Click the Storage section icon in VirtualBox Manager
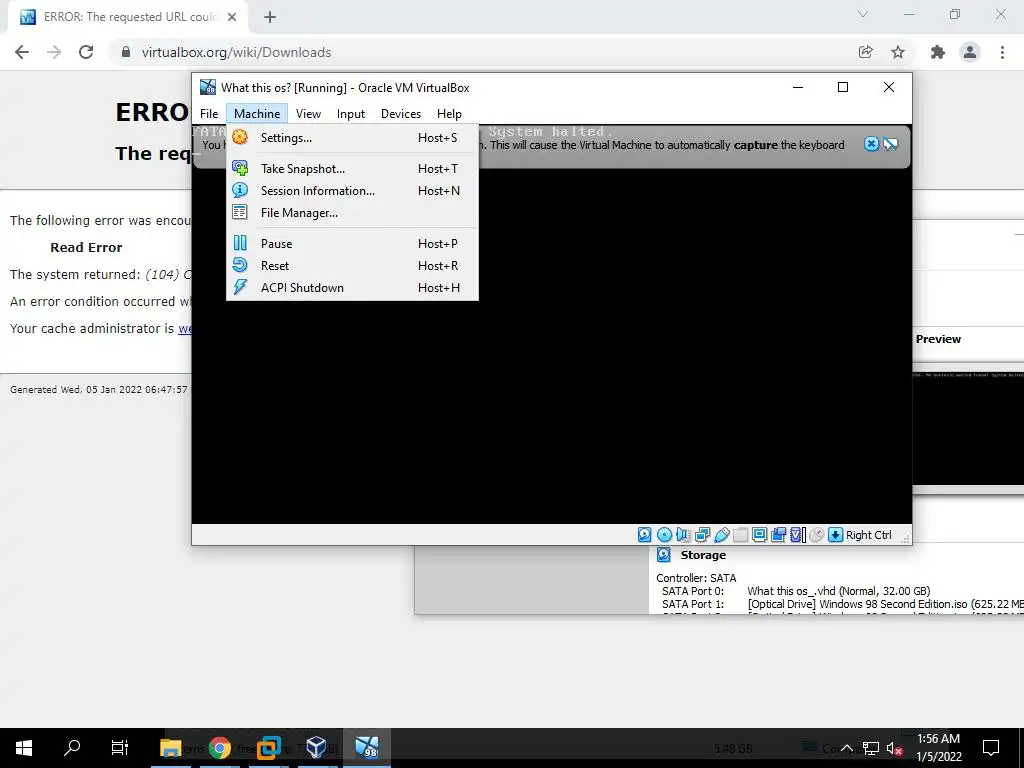Screen dimensions: 1024x768 [x=664, y=554]
